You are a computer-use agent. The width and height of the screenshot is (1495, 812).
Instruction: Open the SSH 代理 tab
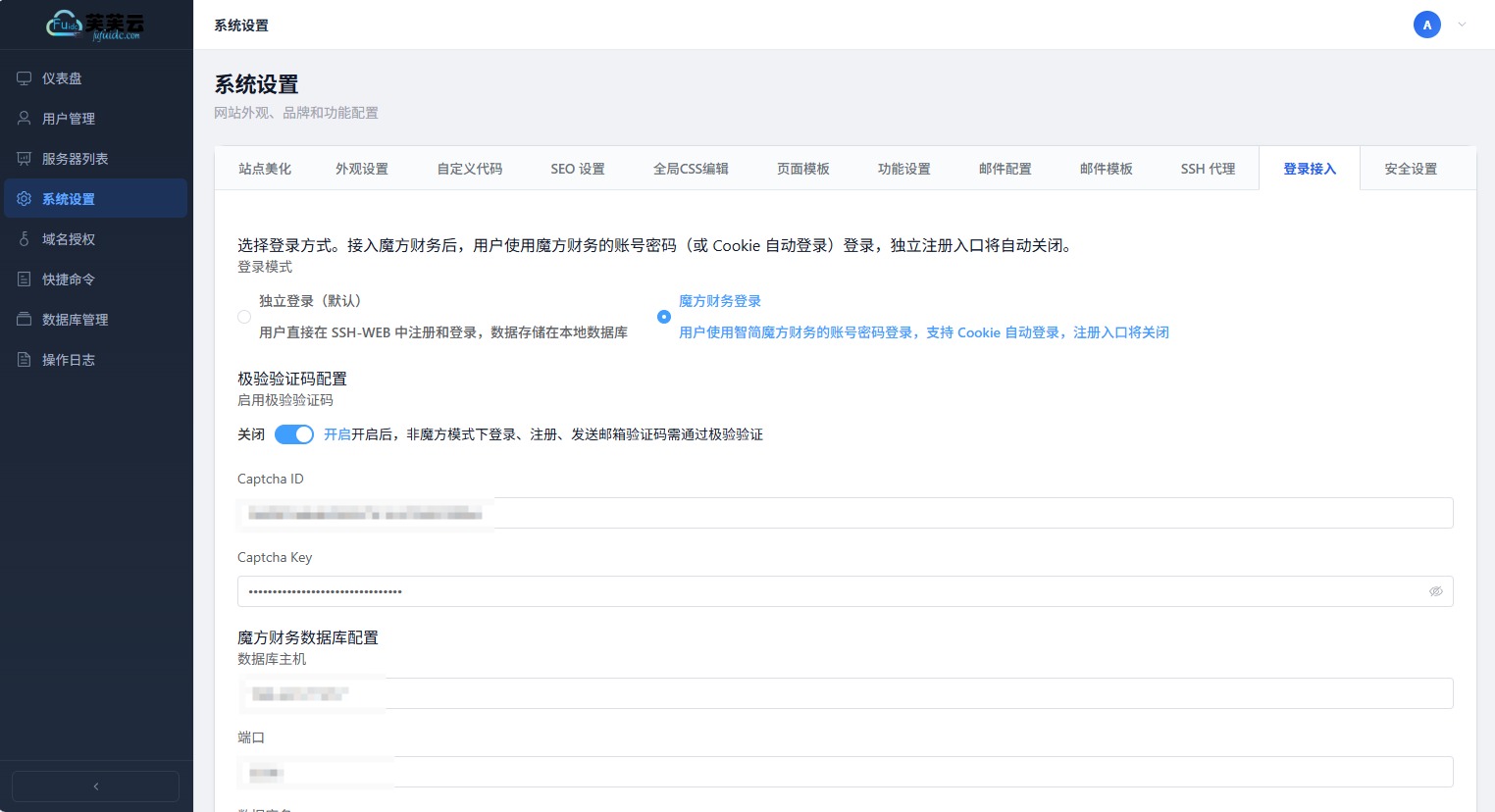click(x=1208, y=169)
